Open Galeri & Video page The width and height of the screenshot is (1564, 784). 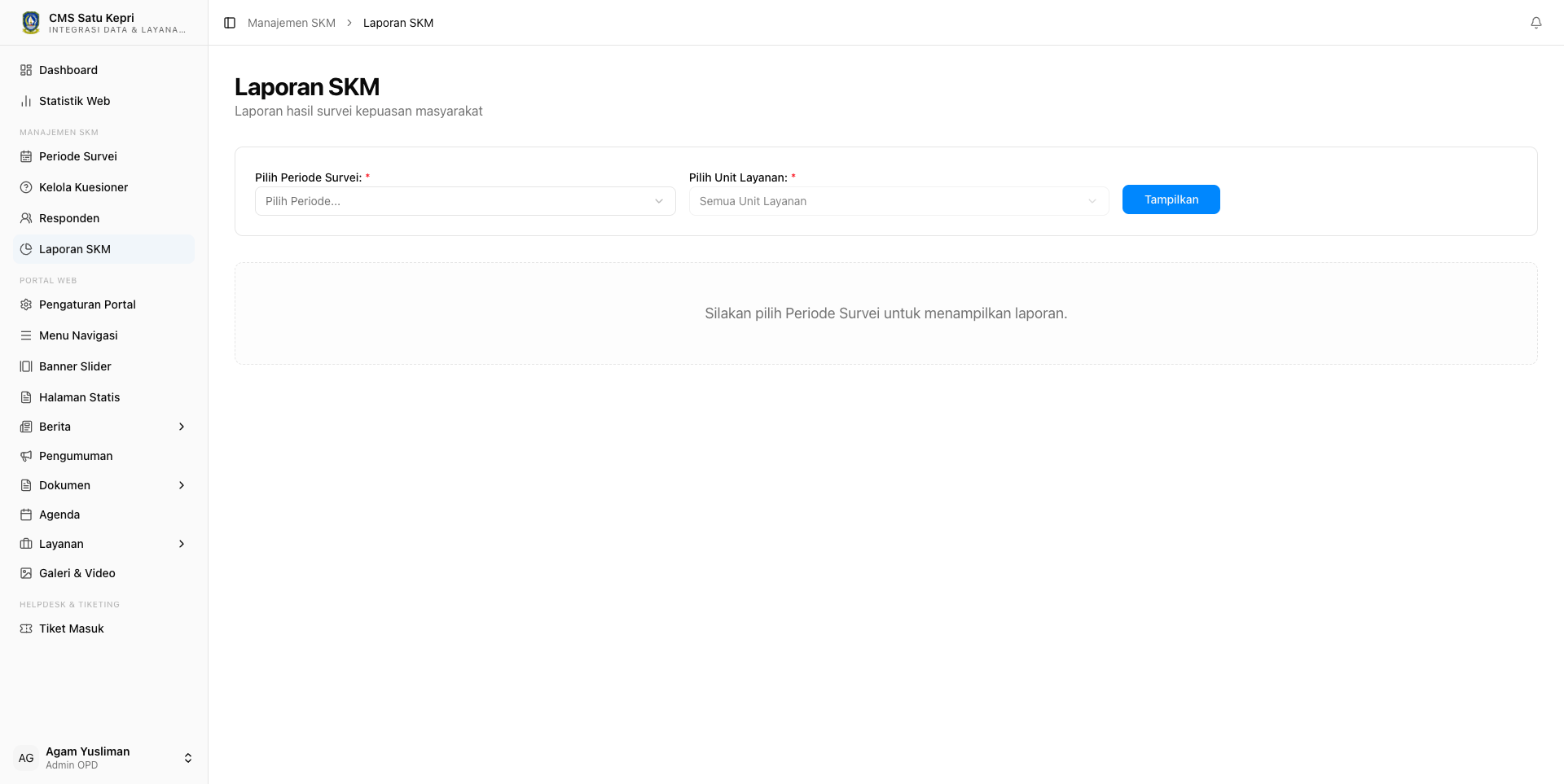103,573
